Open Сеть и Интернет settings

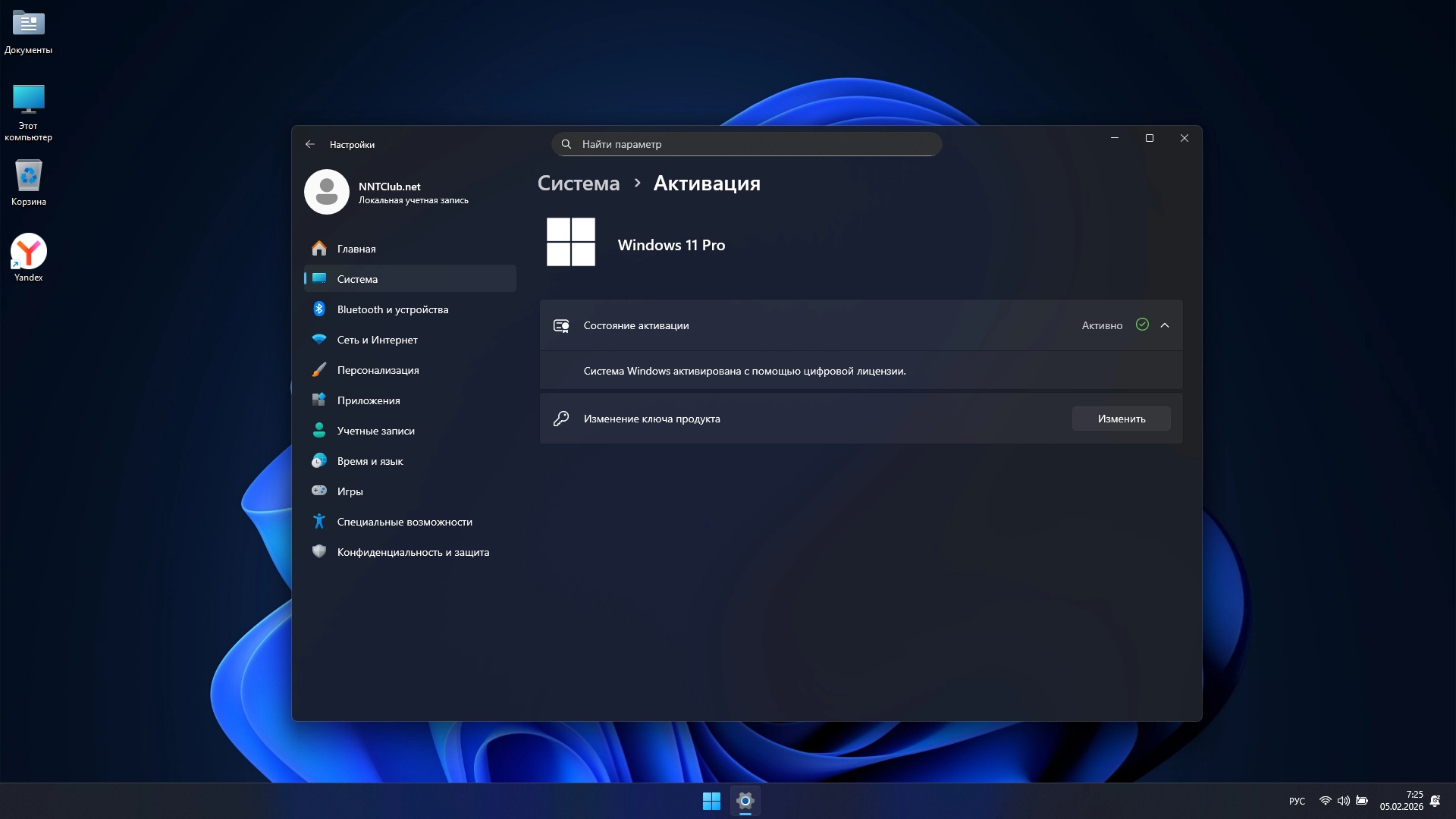tap(377, 340)
